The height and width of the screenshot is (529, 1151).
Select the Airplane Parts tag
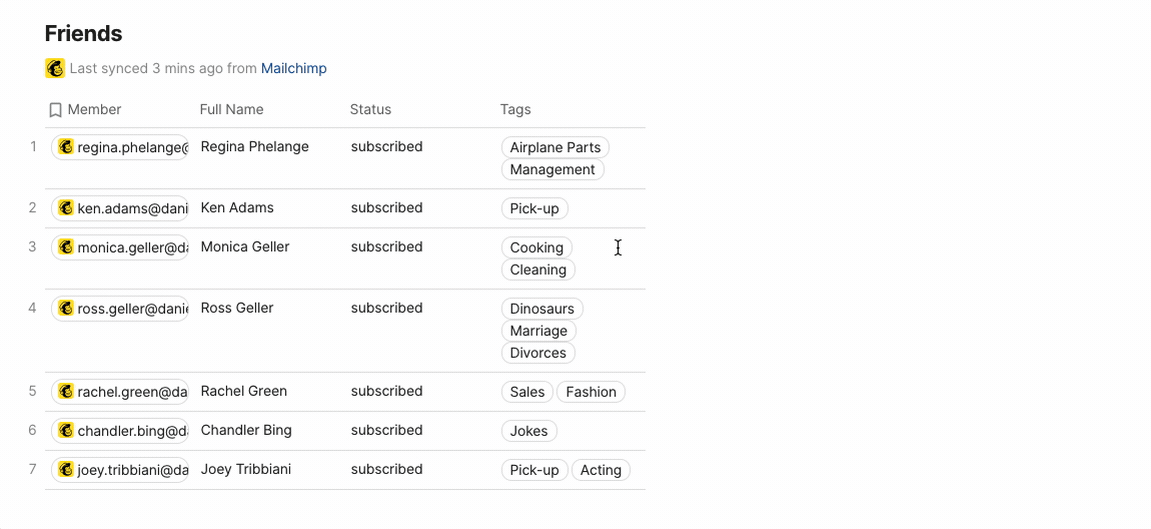point(555,147)
